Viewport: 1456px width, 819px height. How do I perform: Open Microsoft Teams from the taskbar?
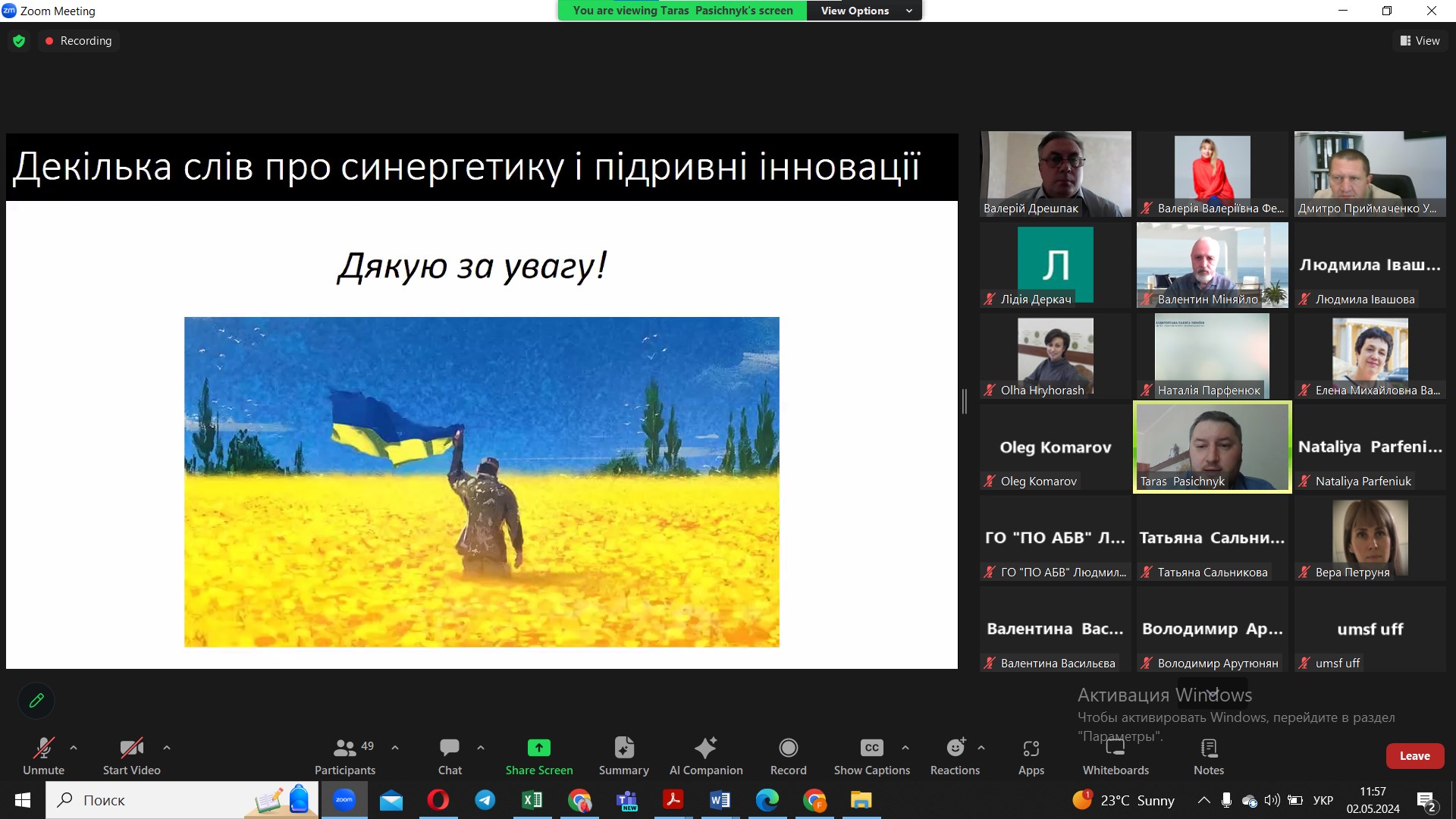click(x=626, y=800)
